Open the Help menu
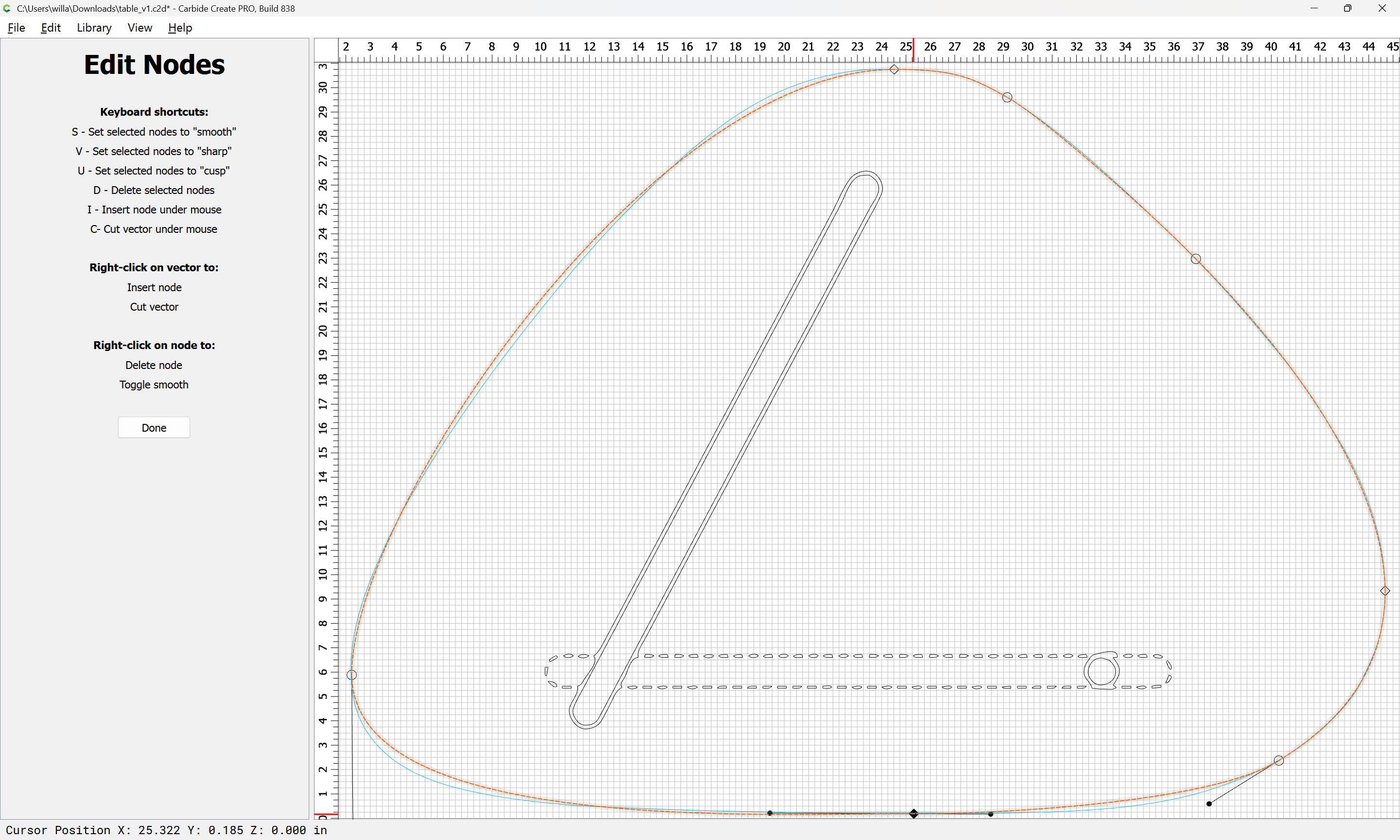Screen dimensions: 1400x840 (180, 28)
